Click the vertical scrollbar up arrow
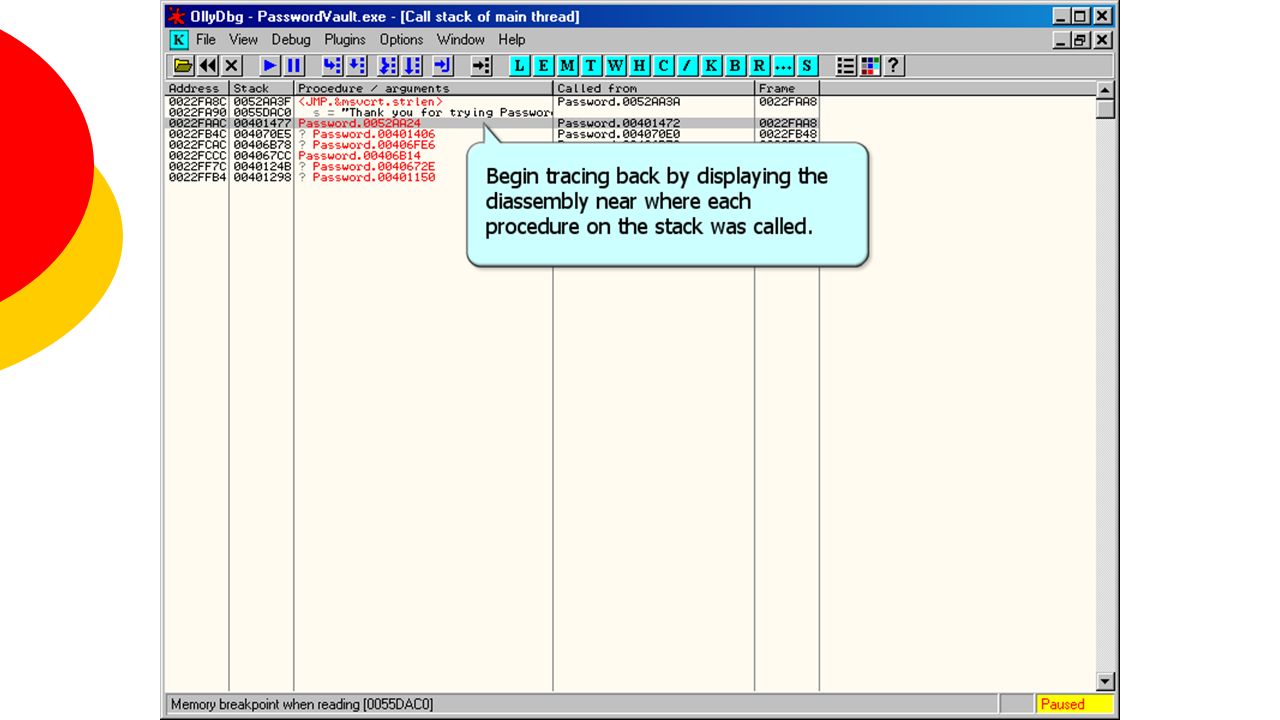The height and width of the screenshot is (720, 1280). [x=1105, y=90]
